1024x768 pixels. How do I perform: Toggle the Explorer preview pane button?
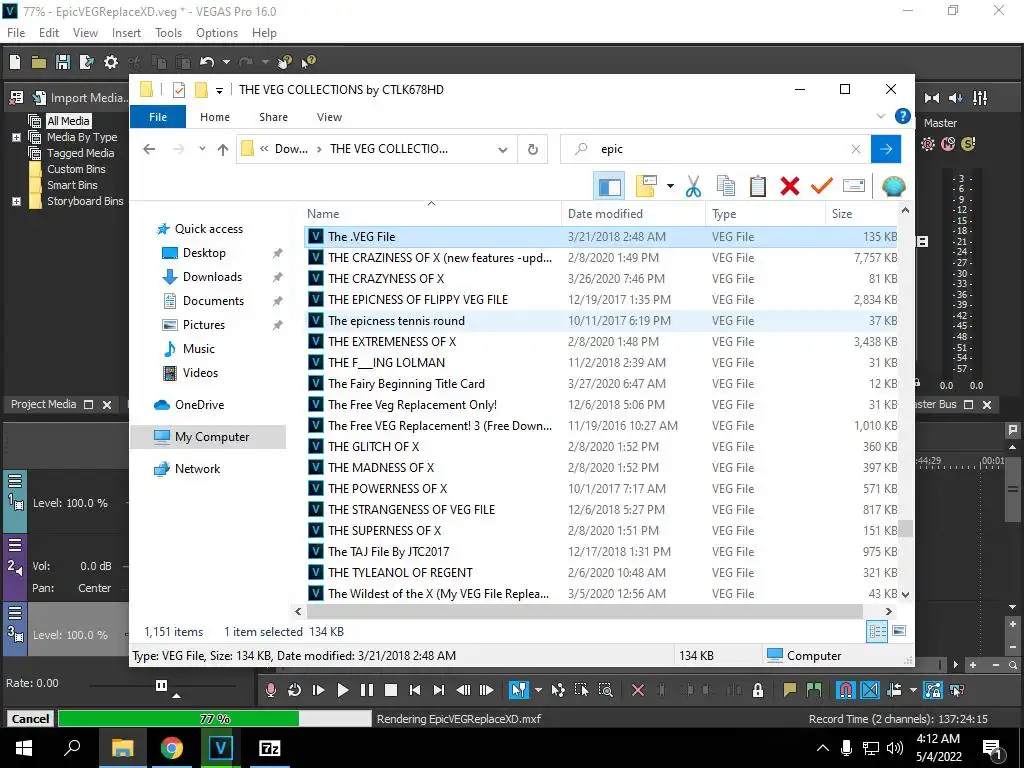point(609,187)
